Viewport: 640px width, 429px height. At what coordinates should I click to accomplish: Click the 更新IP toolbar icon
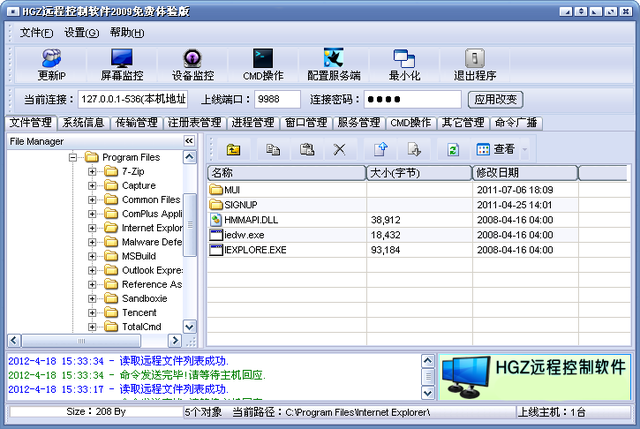[x=51, y=64]
